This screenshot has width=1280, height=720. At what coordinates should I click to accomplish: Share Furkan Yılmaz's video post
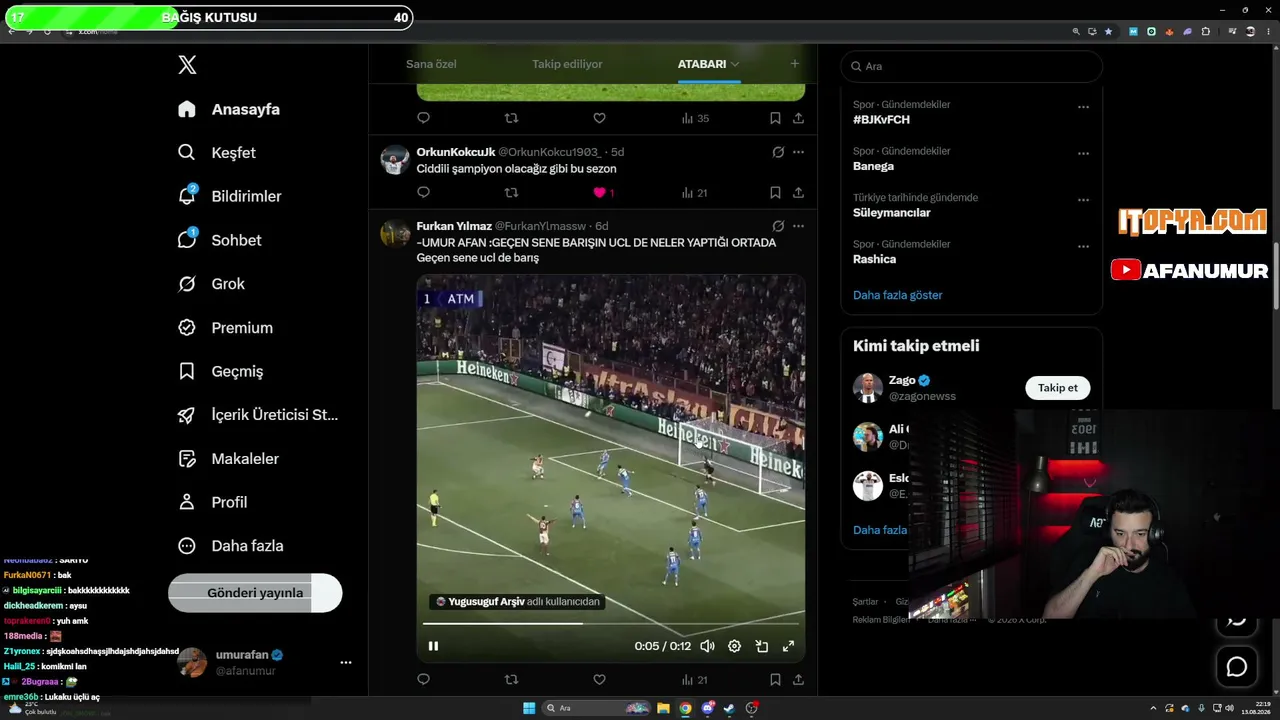[x=798, y=680]
